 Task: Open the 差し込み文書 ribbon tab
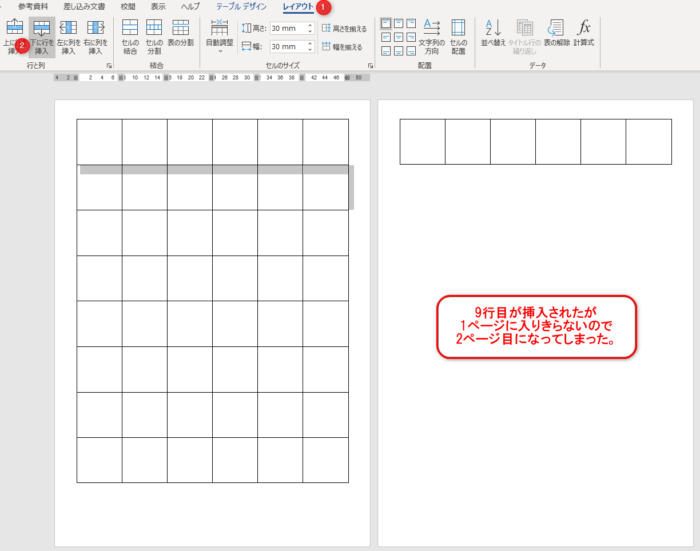click(x=83, y=6)
